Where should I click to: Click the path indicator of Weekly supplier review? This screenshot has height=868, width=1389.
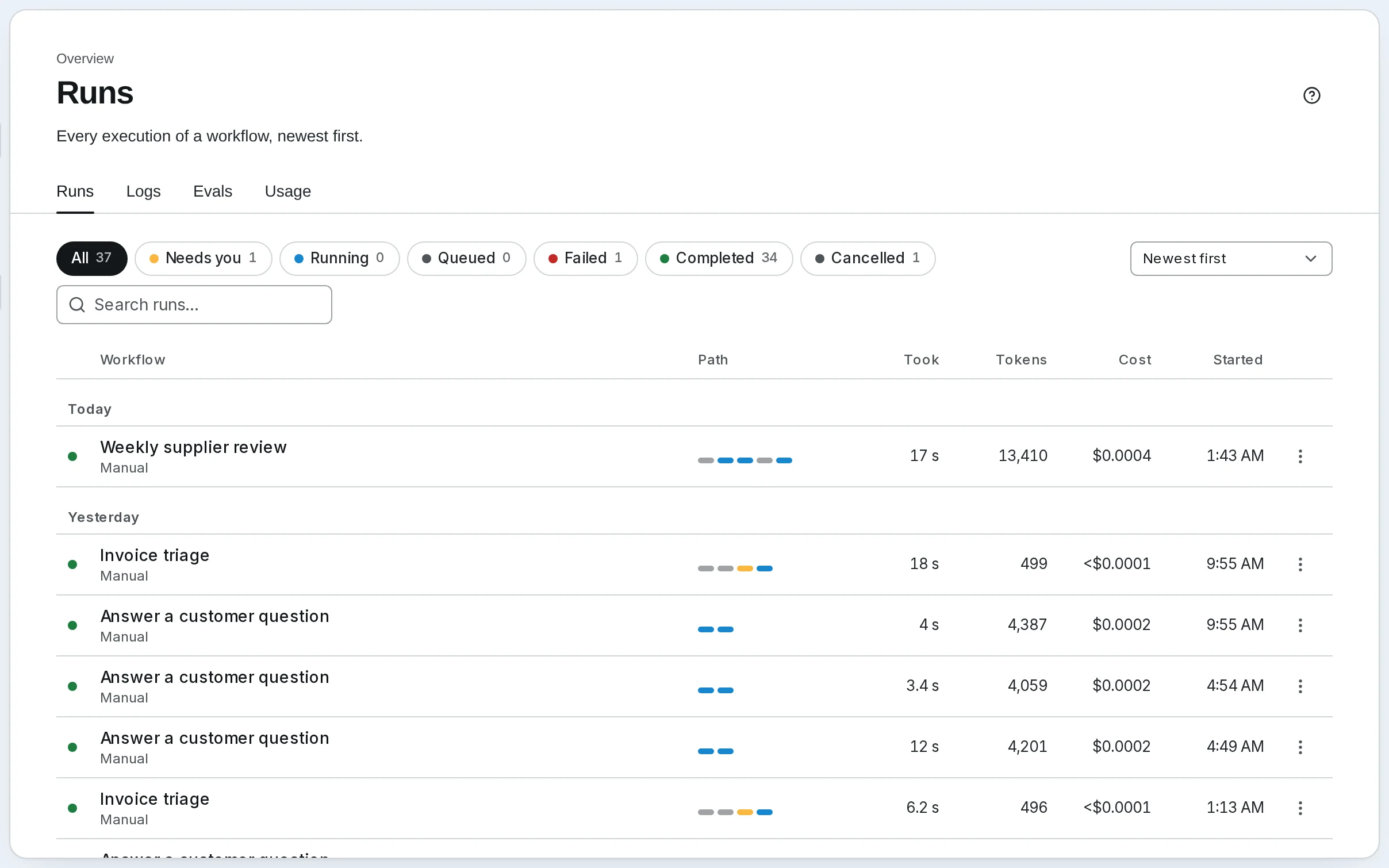(745, 460)
